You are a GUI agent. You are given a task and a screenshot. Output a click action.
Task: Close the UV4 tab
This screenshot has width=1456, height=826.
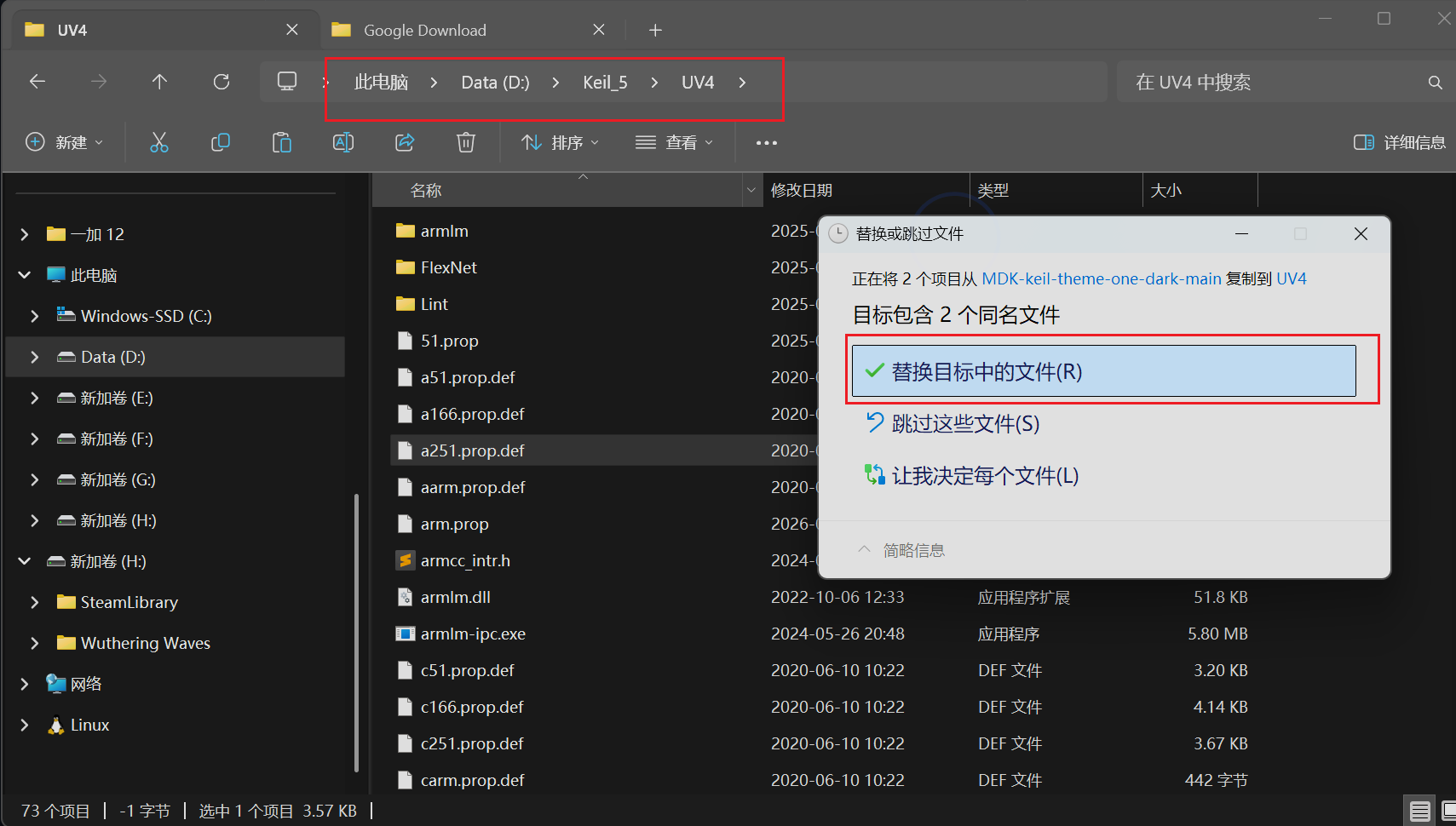coord(292,30)
